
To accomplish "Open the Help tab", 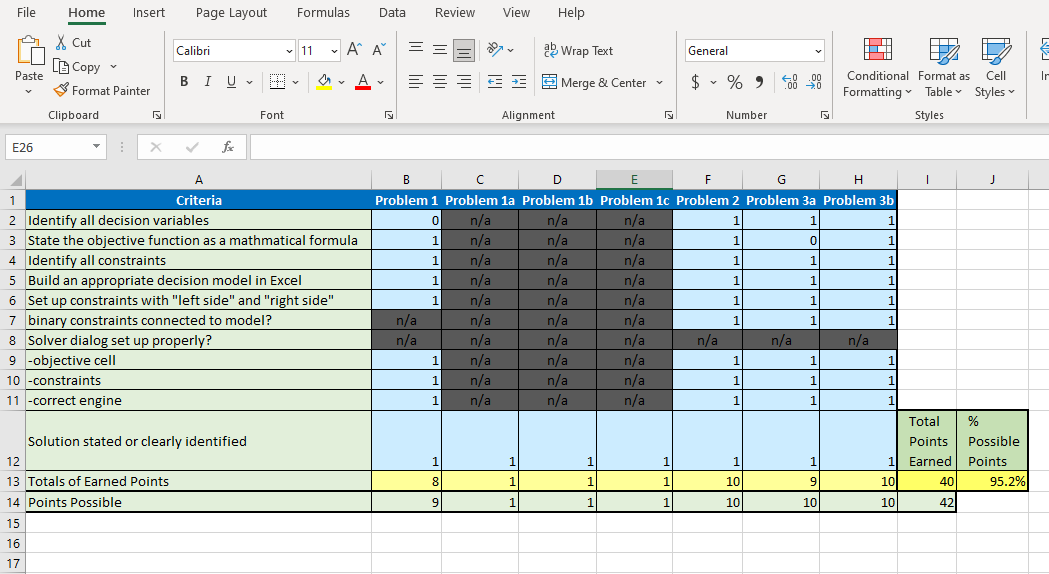I will [x=571, y=13].
